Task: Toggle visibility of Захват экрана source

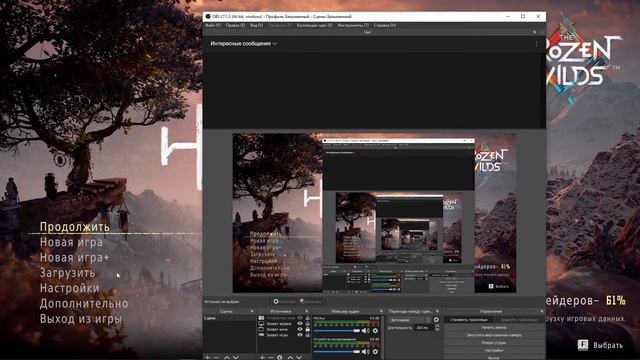Action: click(300, 323)
